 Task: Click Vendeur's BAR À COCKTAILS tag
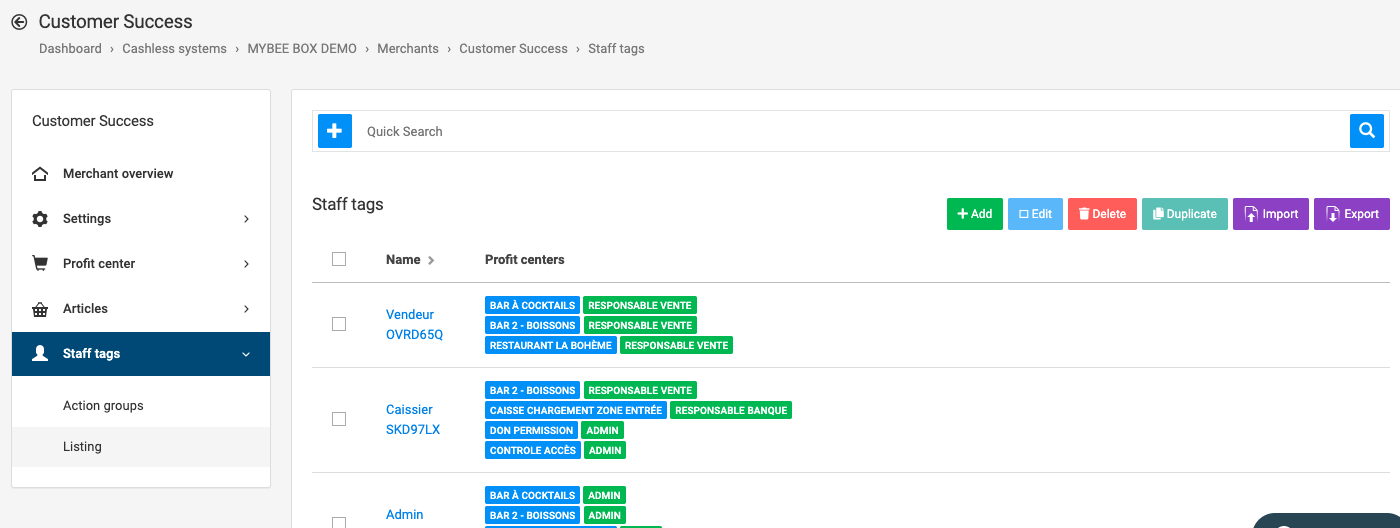[533, 305]
